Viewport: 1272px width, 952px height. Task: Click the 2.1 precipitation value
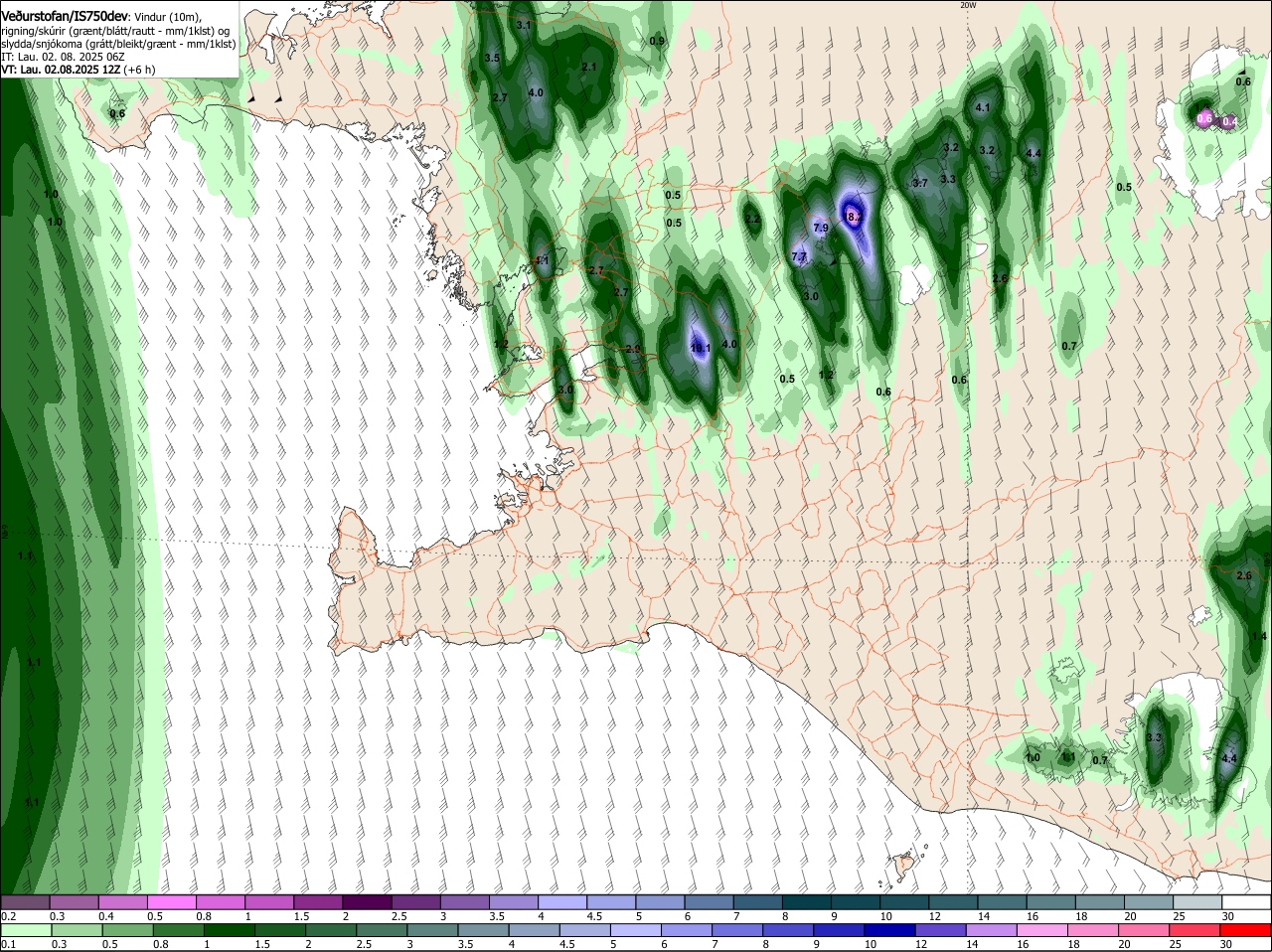click(588, 67)
